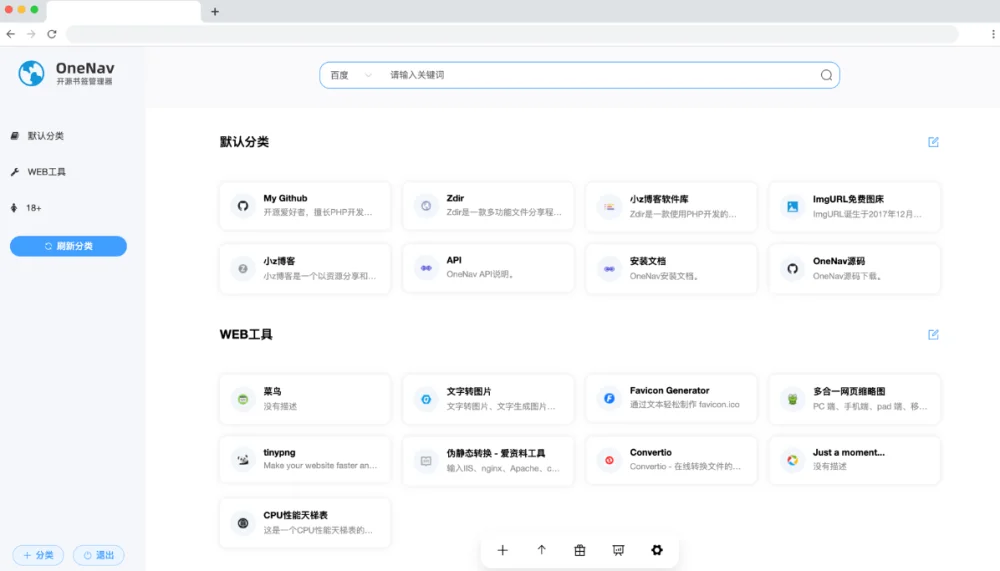Screen dimensions: 1000x571
Task: Click the 文字转图片 card icon
Action: 426,399
